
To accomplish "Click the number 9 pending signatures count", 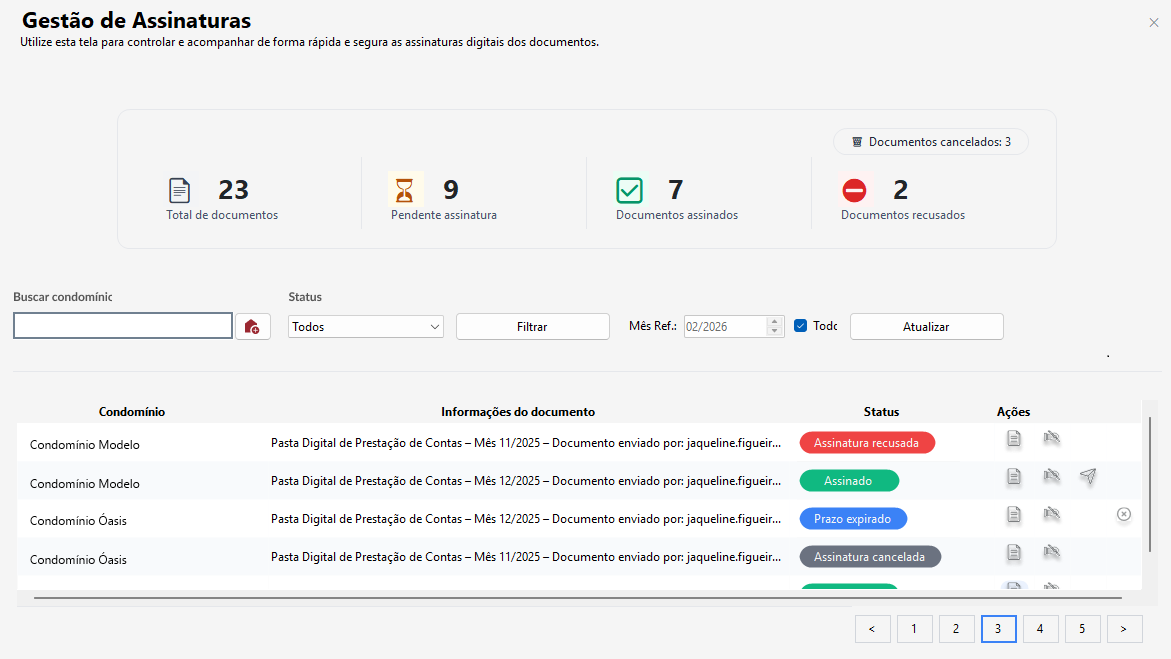I will click(450, 190).
